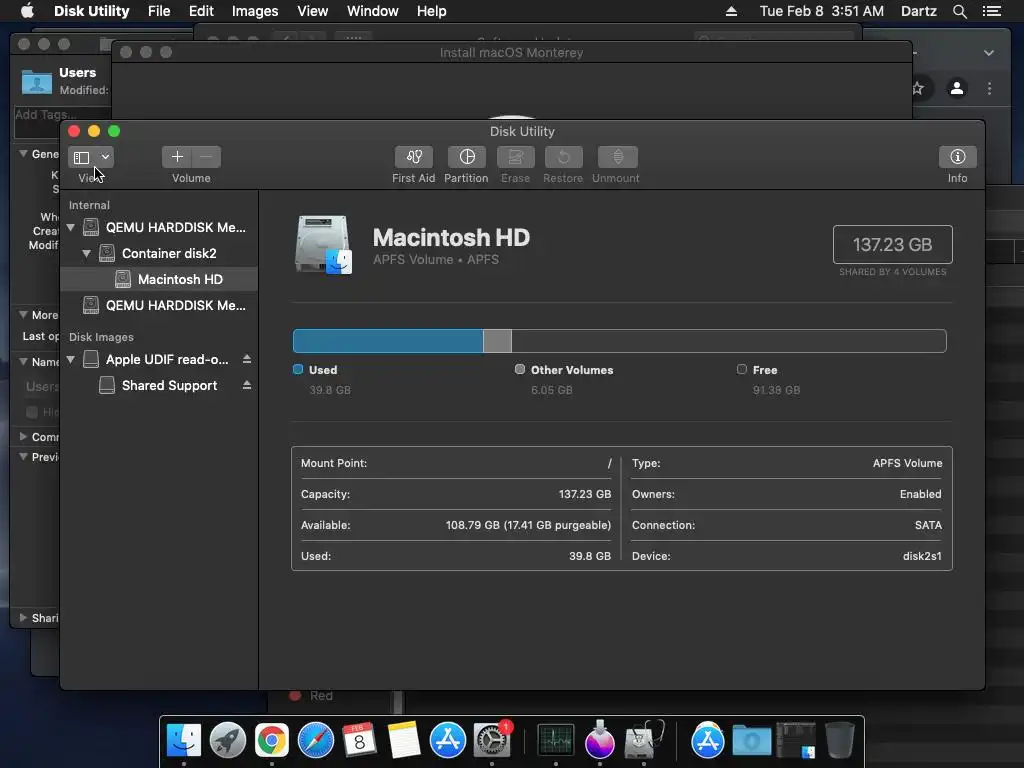Open Finder from the Dock
Viewport: 1024px width, 768px height.
coord(184,740)
